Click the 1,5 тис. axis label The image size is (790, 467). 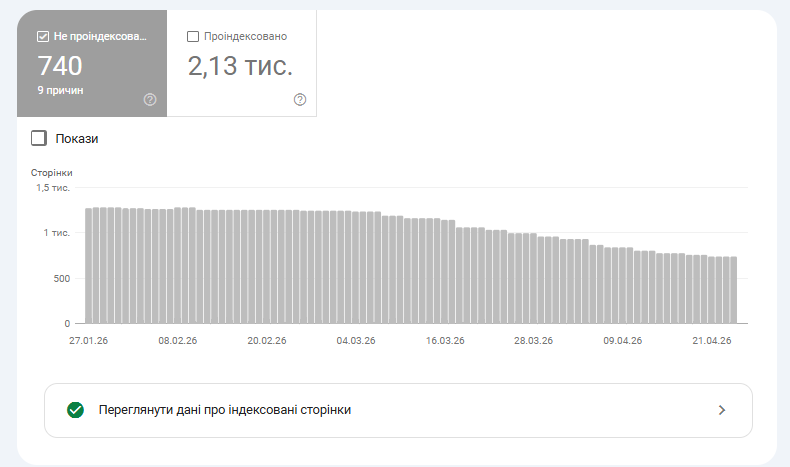(53, 188)
